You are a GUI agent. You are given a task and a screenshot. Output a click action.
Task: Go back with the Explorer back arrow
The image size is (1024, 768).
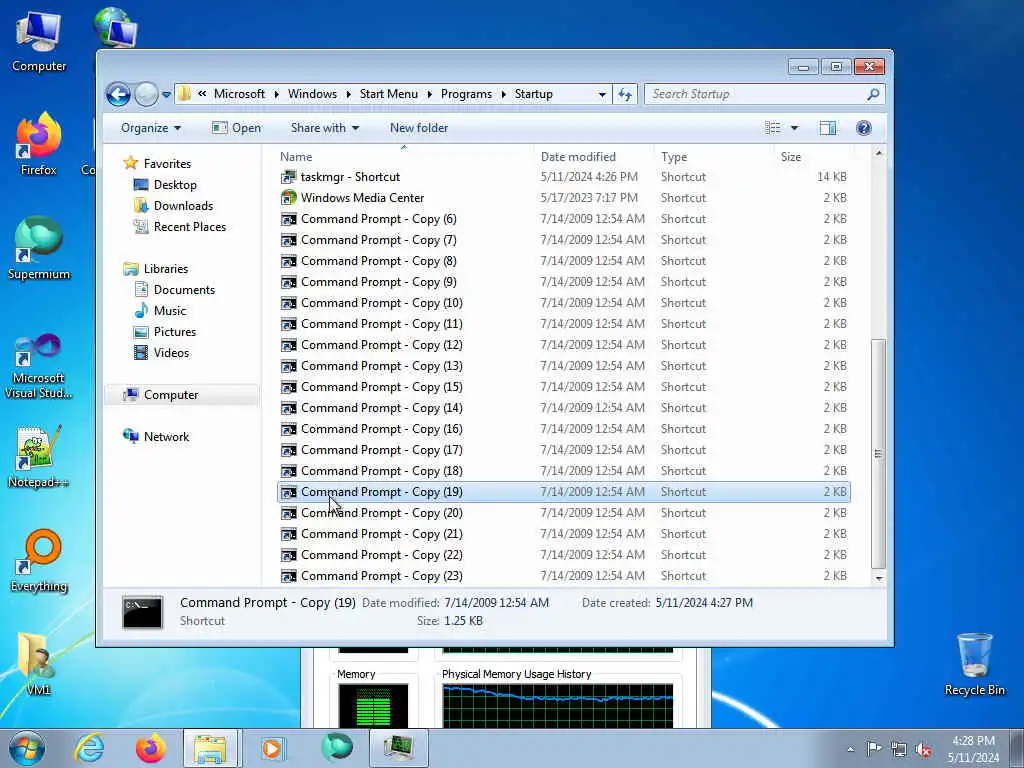(118, 95)
